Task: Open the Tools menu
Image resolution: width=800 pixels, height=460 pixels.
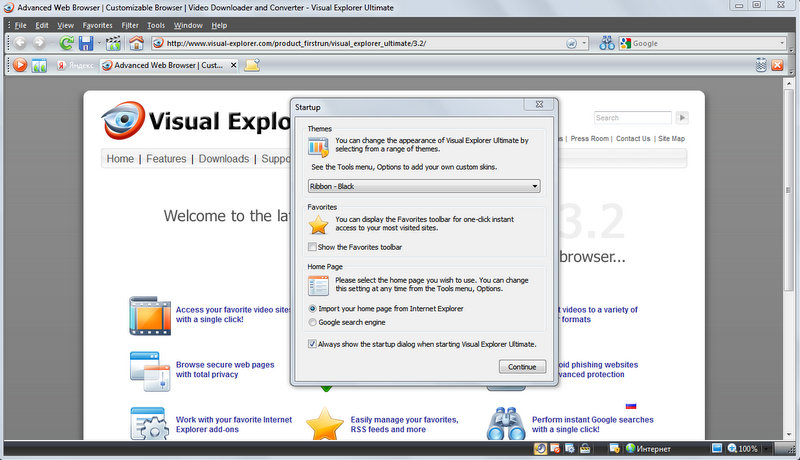Action: point(156,25)
